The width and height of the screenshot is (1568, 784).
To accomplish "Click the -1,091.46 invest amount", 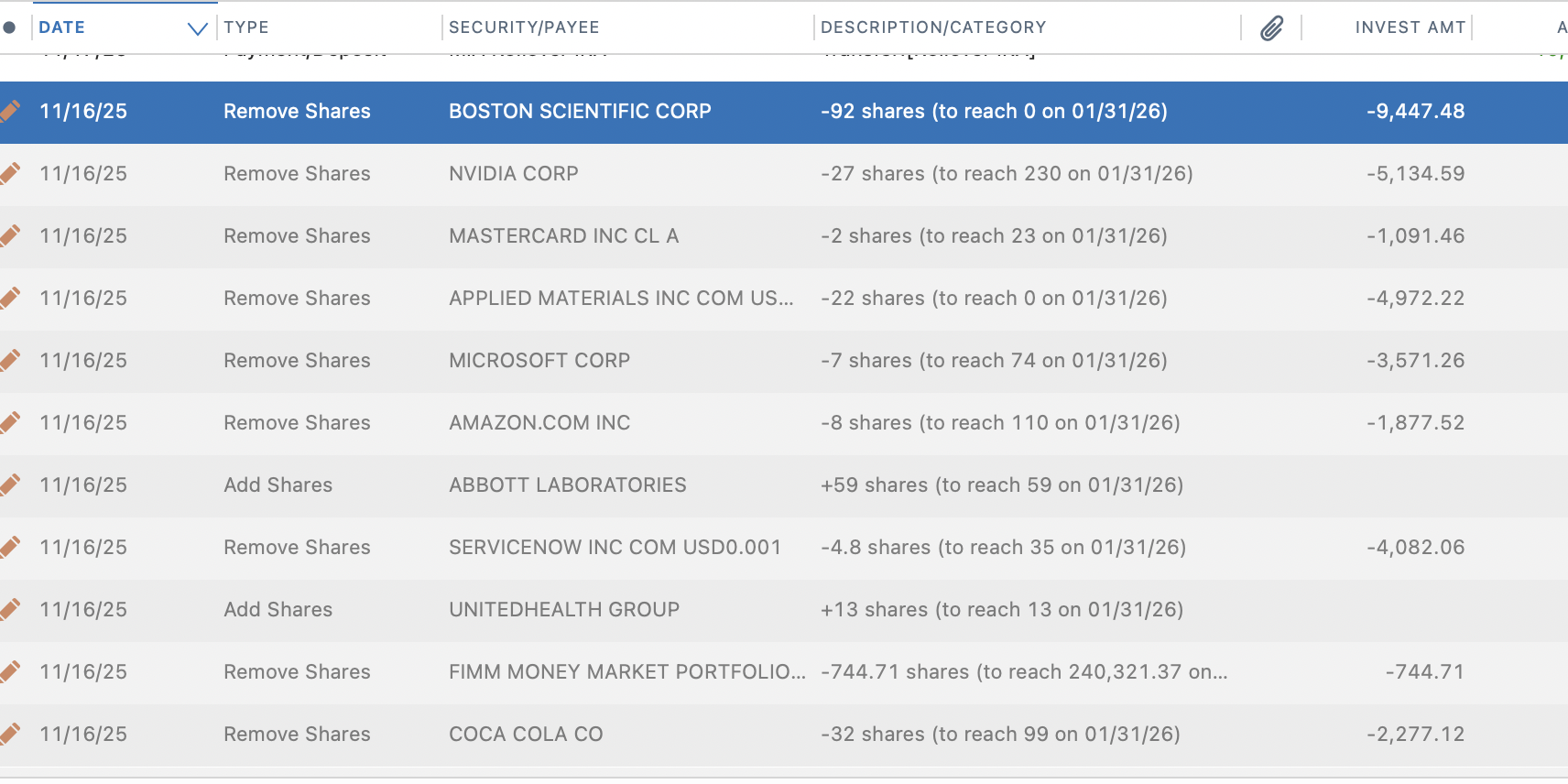I will [x=1416, y=236].
